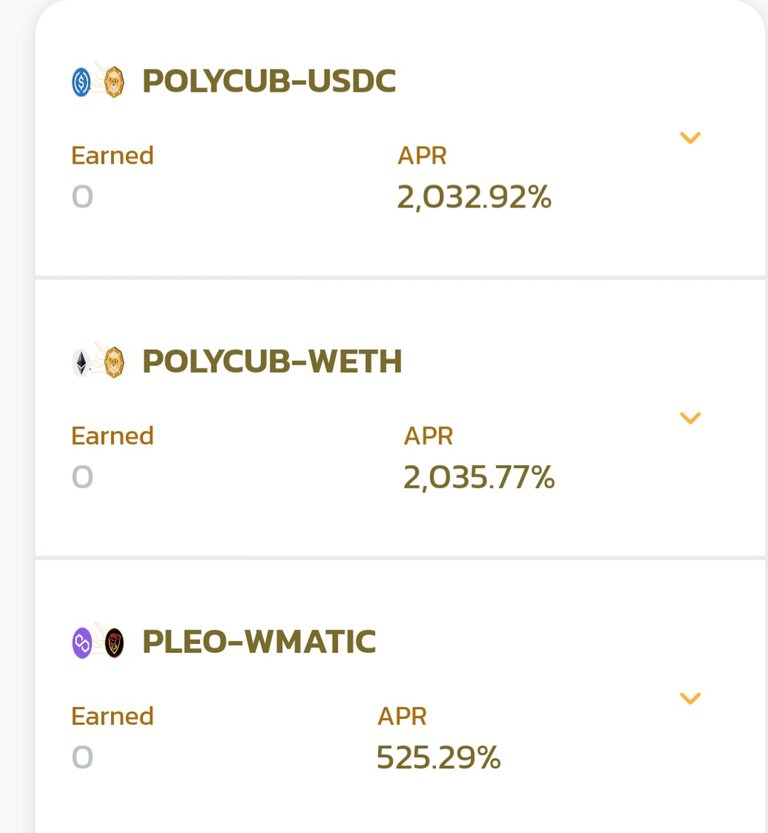Click the Earned label in PLEO-WMATIC row
768x833 pixels.
point(113,717)
